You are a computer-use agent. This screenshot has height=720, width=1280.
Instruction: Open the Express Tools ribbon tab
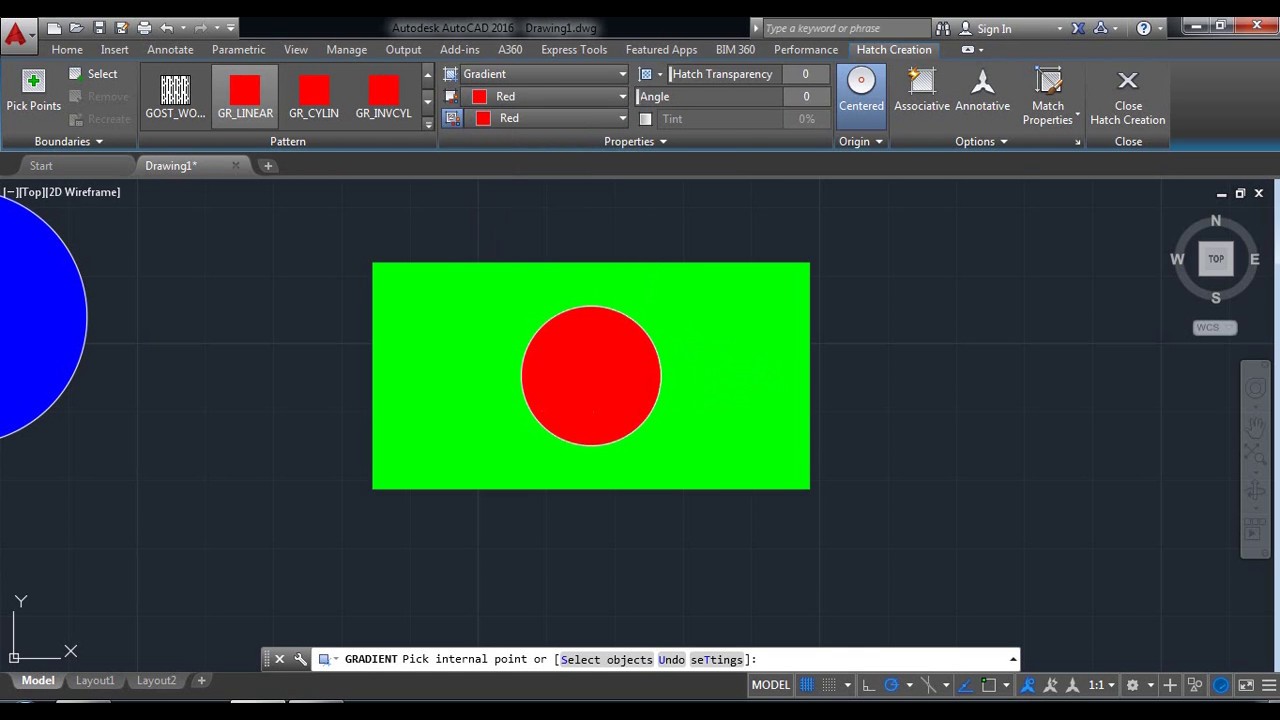click(x=574, y=49)
